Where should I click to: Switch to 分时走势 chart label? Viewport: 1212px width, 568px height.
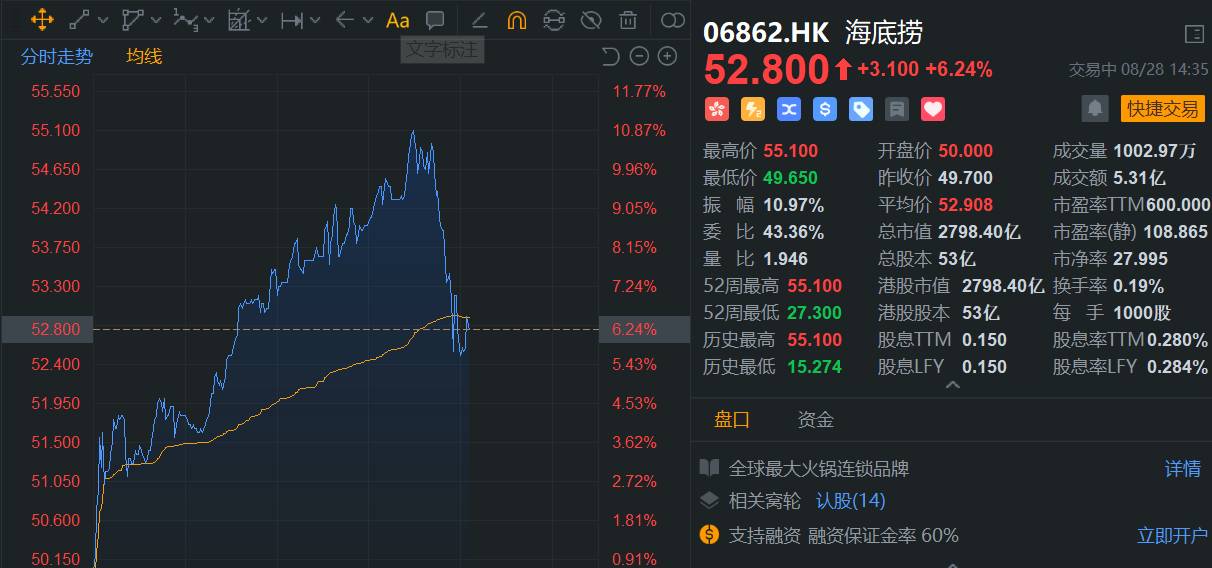tap(56, 56)
